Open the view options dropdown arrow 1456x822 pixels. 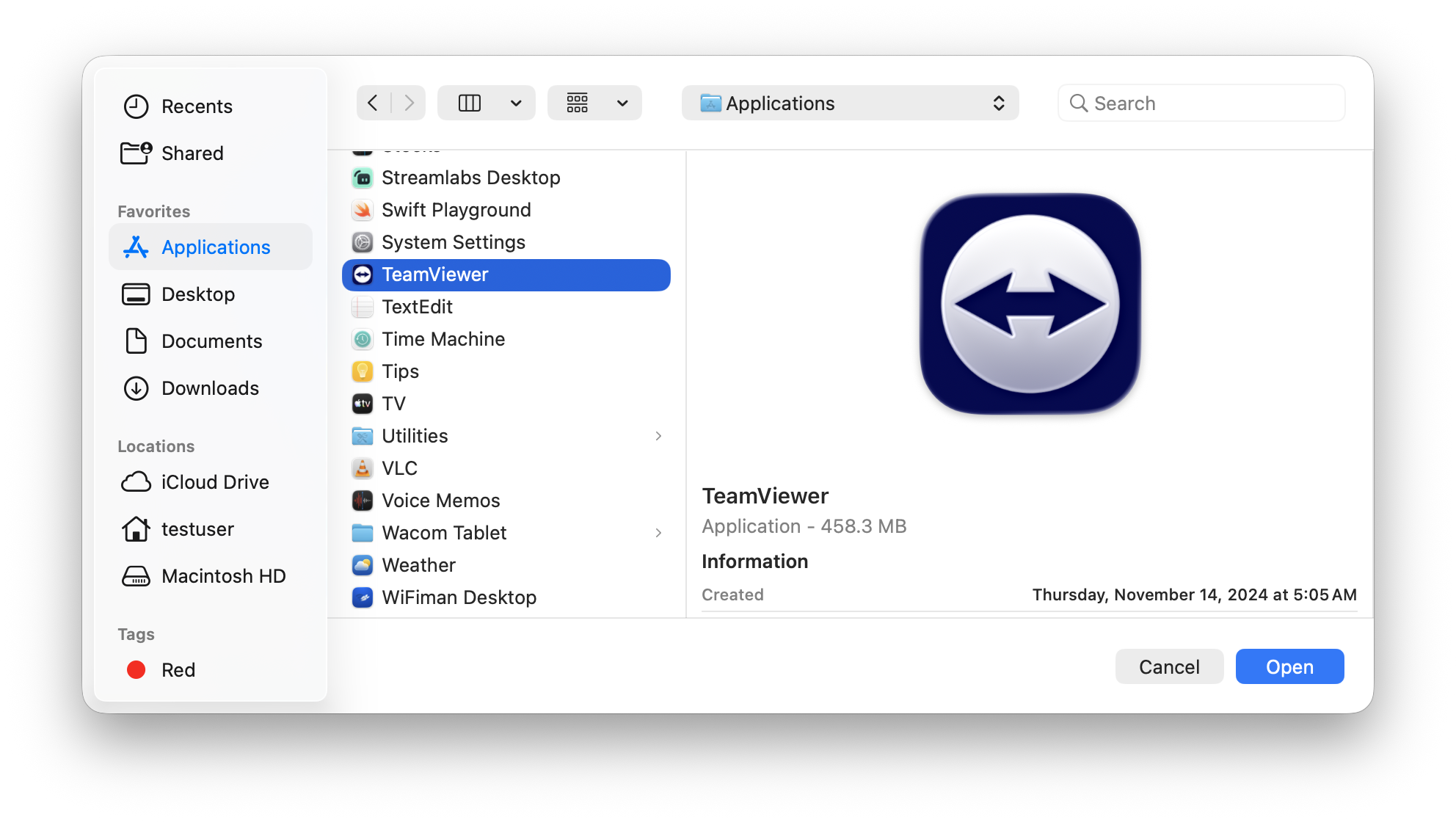[x=517, y=103]
